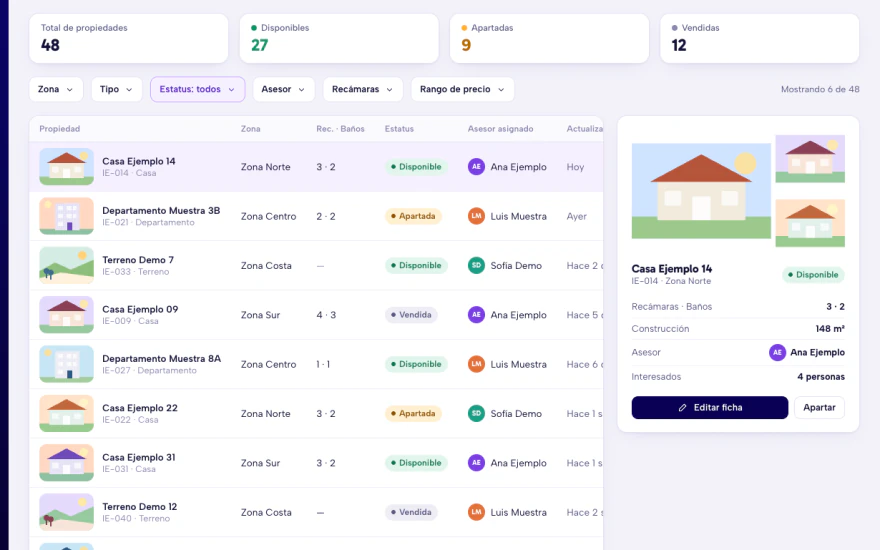Select Departamento Muestra 3B property name

point(161,210)
